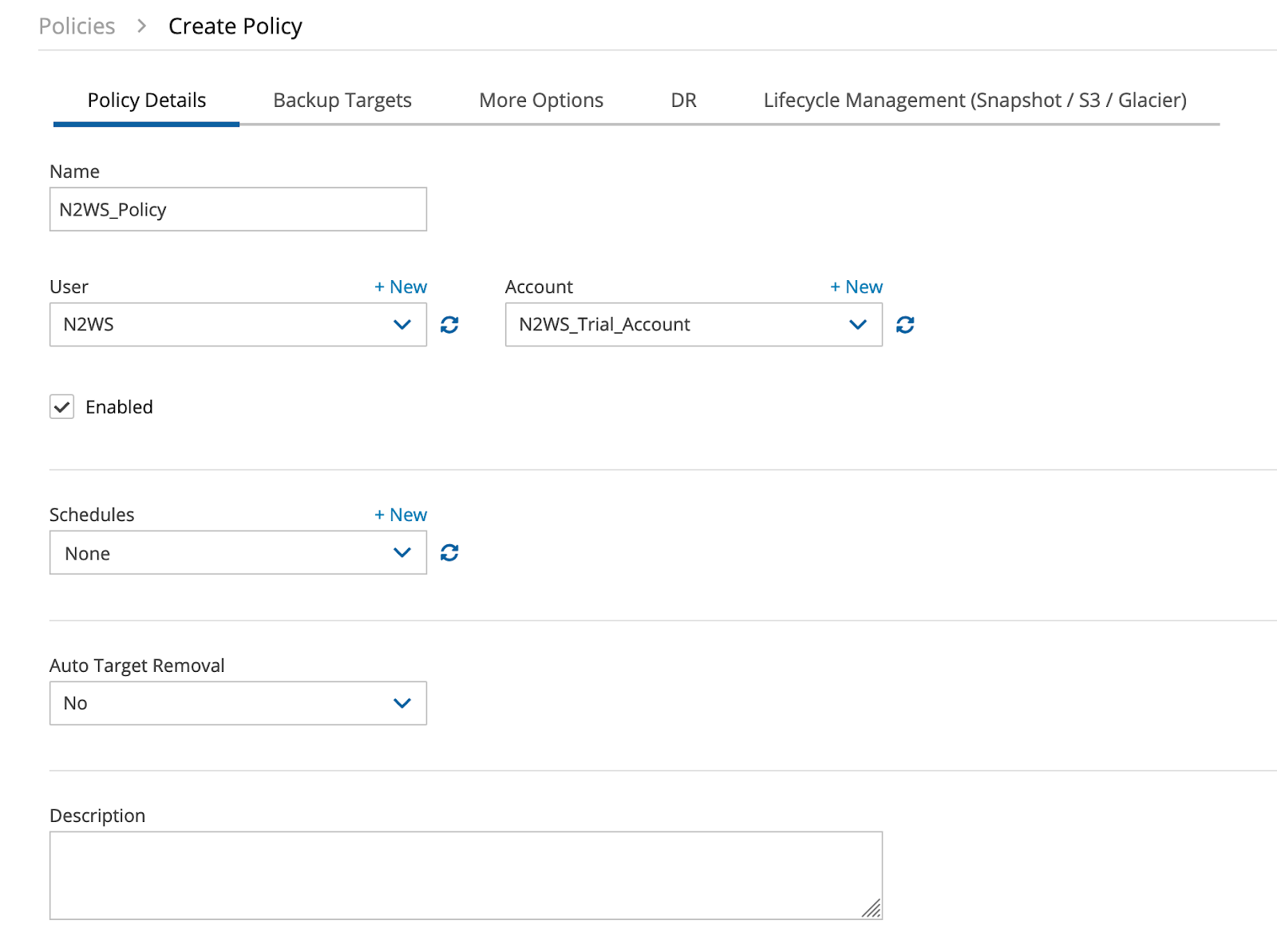Viewport: 1277px width, 952px height.
Task: Open the More Options tab
Action: pos(541,101)
